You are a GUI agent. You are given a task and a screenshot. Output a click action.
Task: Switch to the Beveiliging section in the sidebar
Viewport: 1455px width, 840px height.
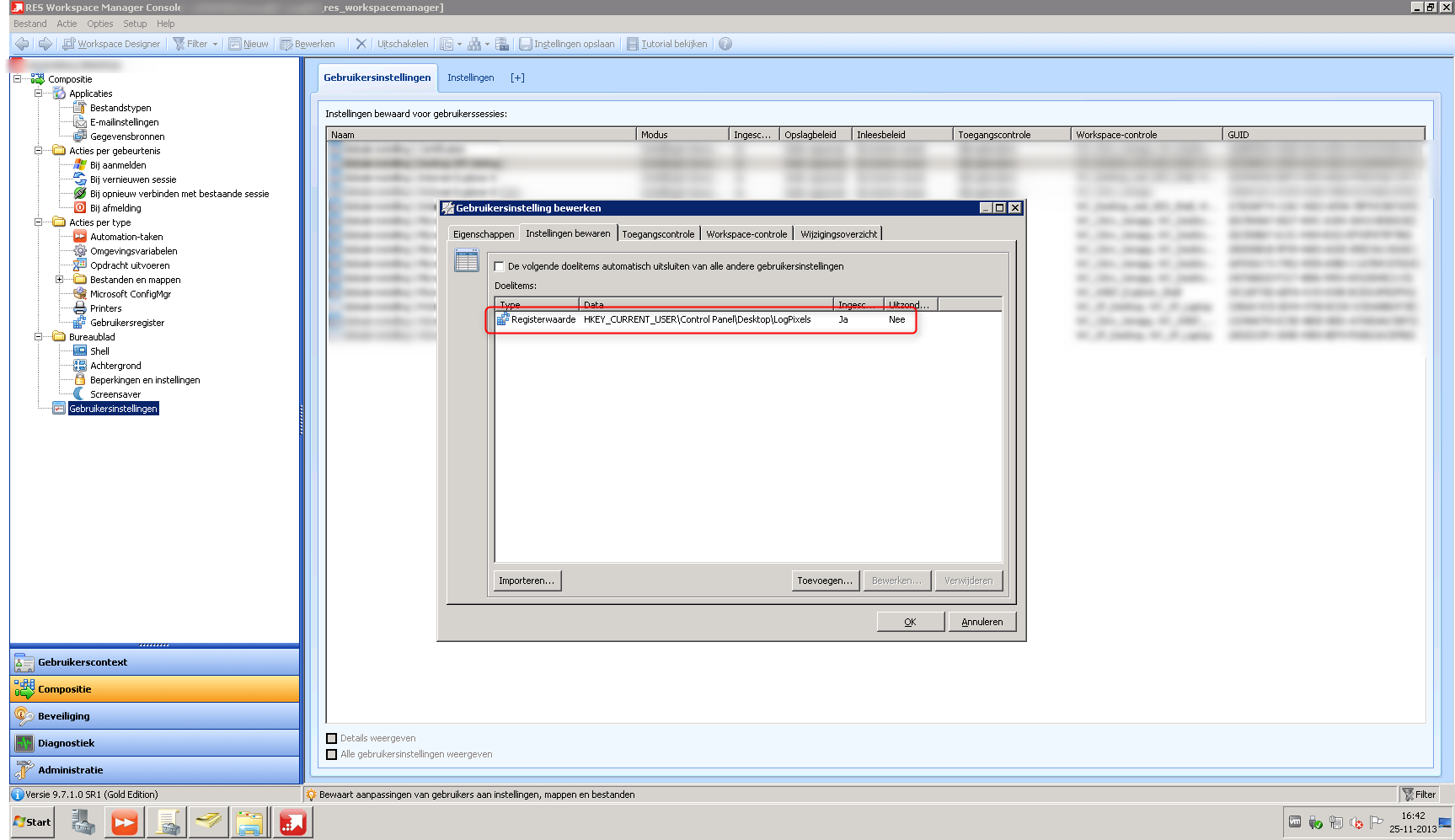[x=63, y=715]
